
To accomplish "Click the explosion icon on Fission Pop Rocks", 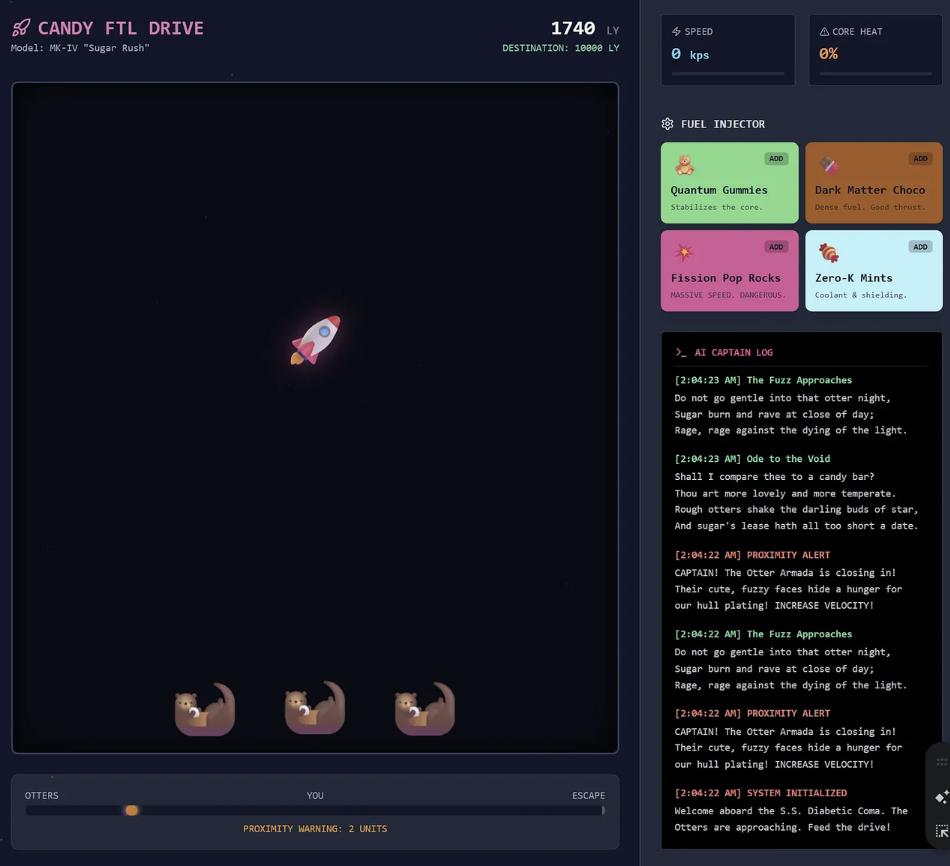I will 684,252.
